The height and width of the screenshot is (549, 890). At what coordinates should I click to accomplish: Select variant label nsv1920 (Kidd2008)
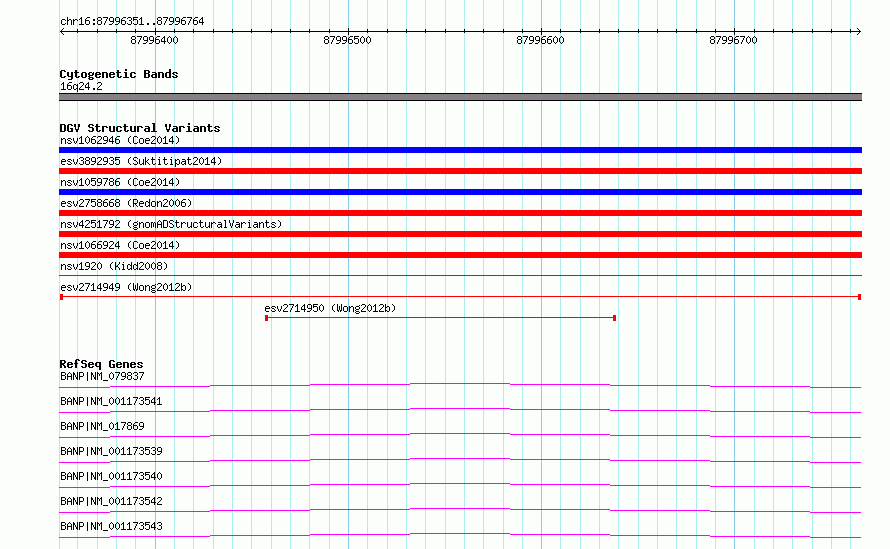pyautogui.click(x=114, y=266)
